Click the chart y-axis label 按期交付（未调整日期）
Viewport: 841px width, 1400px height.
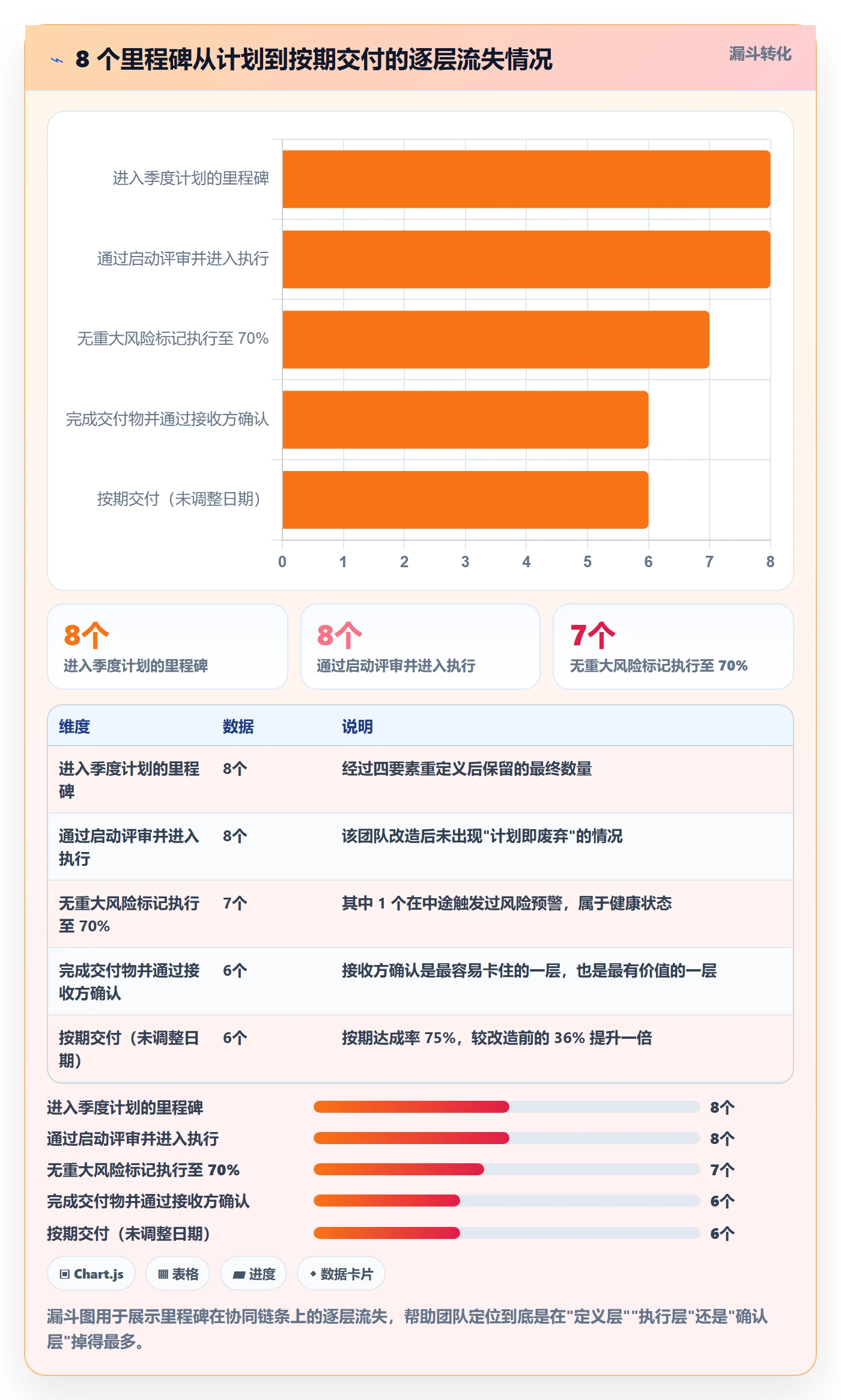[x=178, y=499]
